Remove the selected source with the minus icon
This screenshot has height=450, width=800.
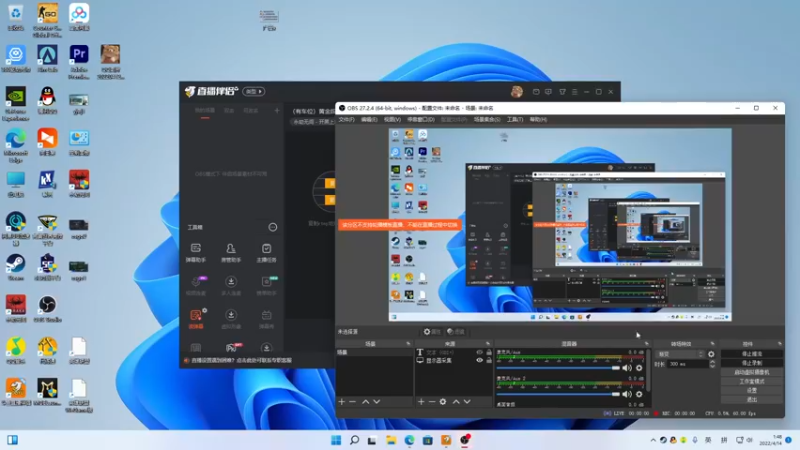point(432,402)
